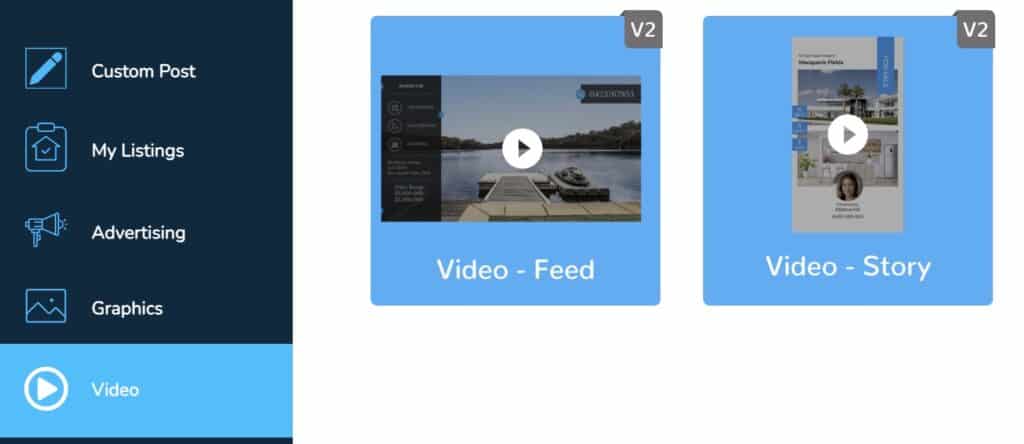Click the V2 badge on Video - Story
This screenshot has height=444, width=1024.
click(x=976, y=29)
